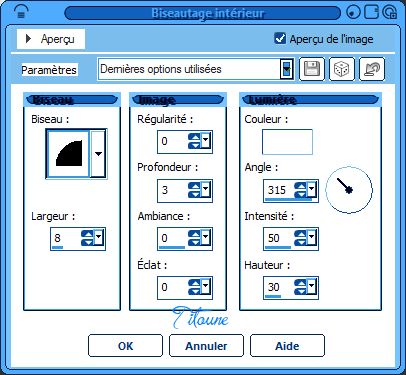This screenshot has width=406, height=375.
Task: Increase Profondeur with up arrow
Action: 194,186
